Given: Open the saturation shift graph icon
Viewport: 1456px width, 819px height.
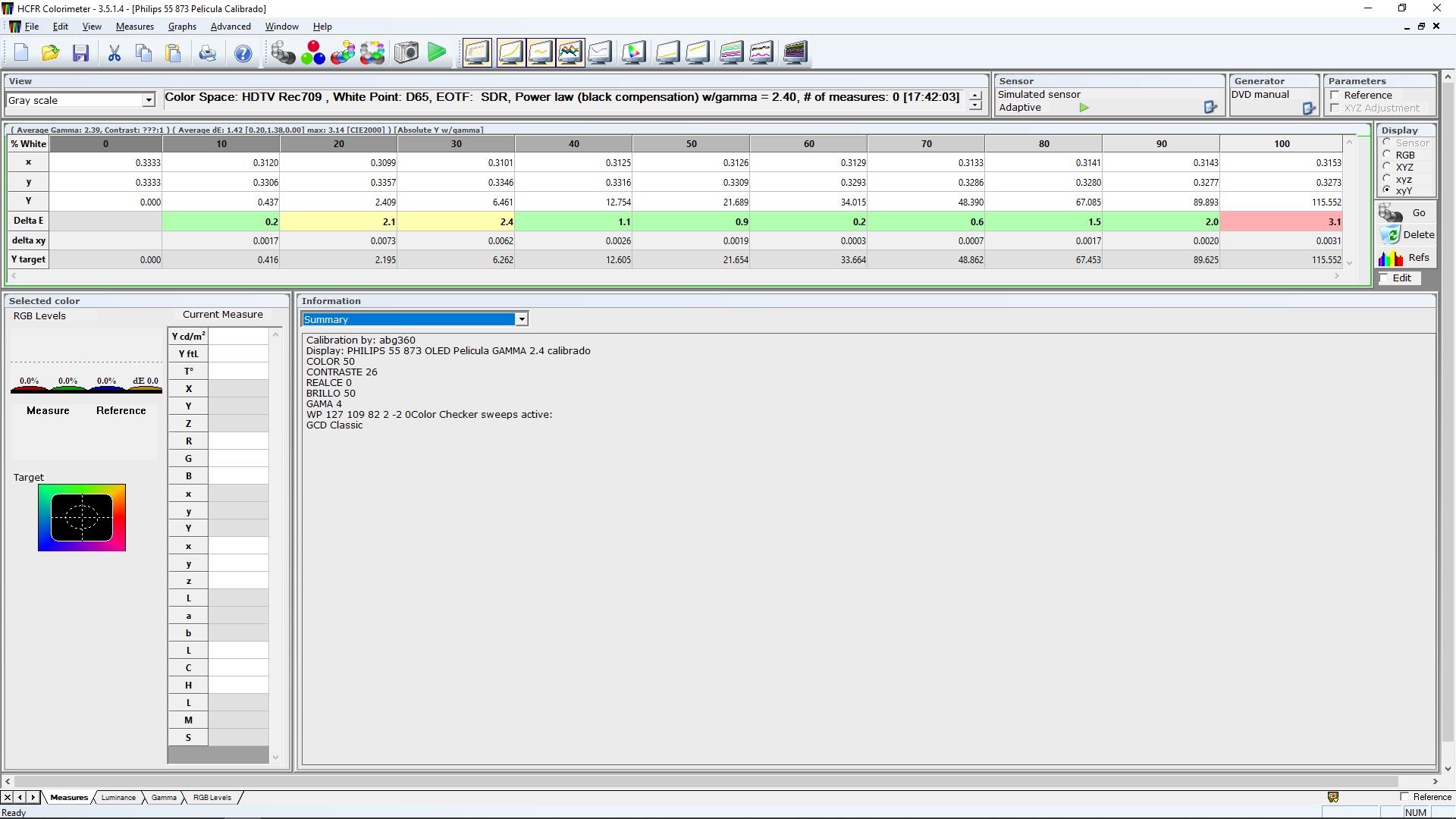Looking at the screenshot, I should click(x=698, y=52).
